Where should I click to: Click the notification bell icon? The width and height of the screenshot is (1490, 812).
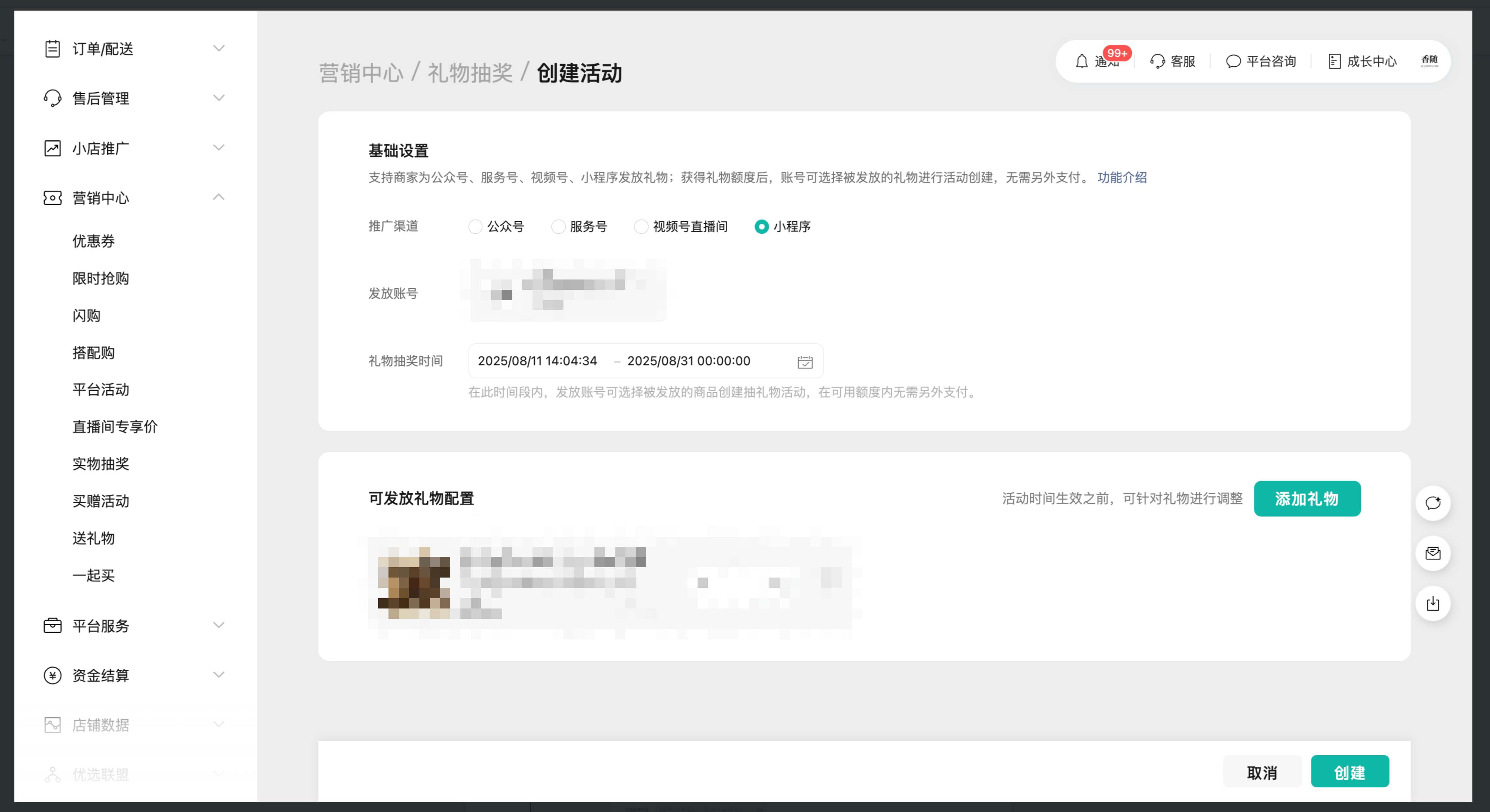(1081, 61)
